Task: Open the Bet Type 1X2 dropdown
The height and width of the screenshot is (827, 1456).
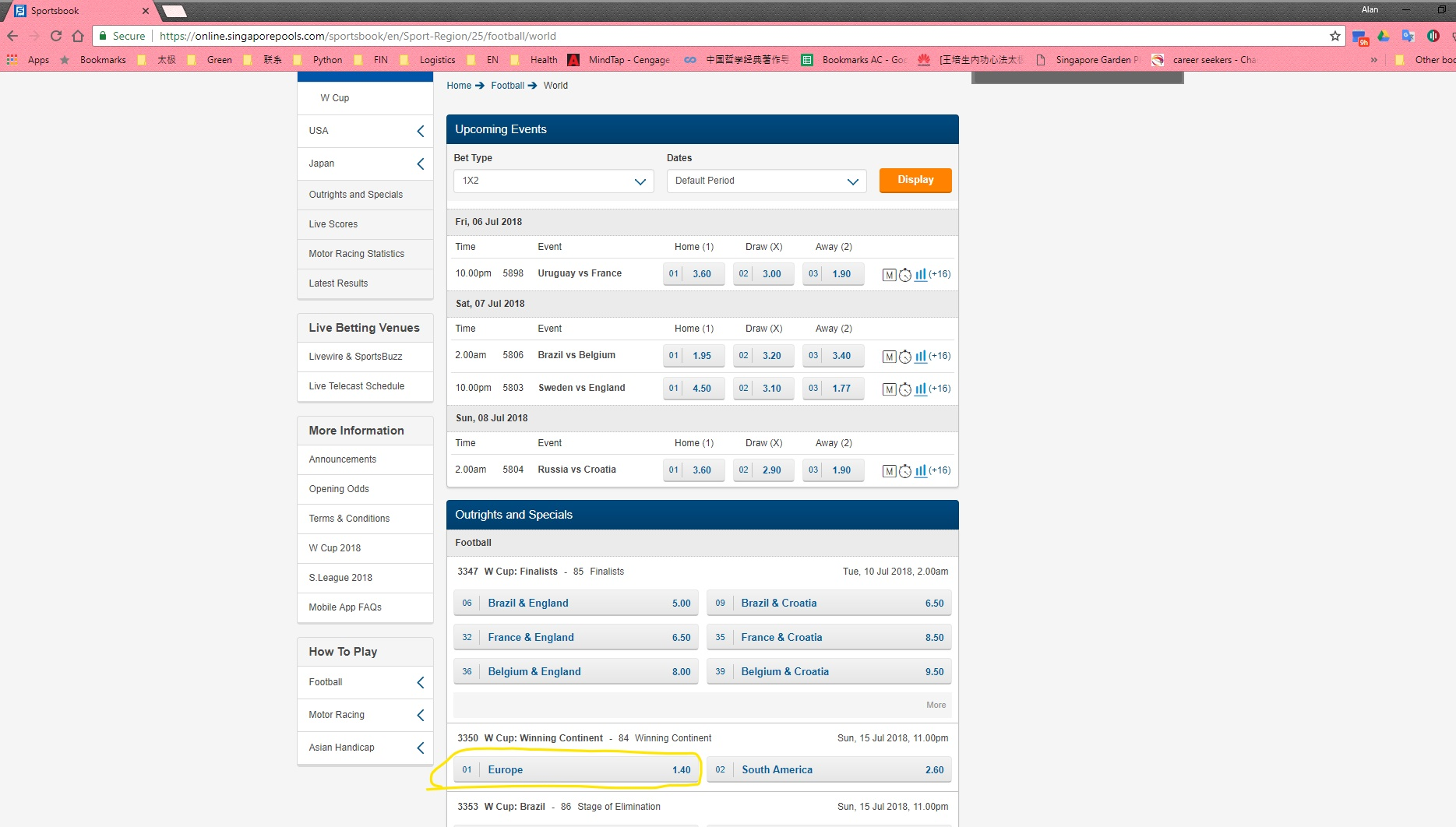Action: pos(554,181)
